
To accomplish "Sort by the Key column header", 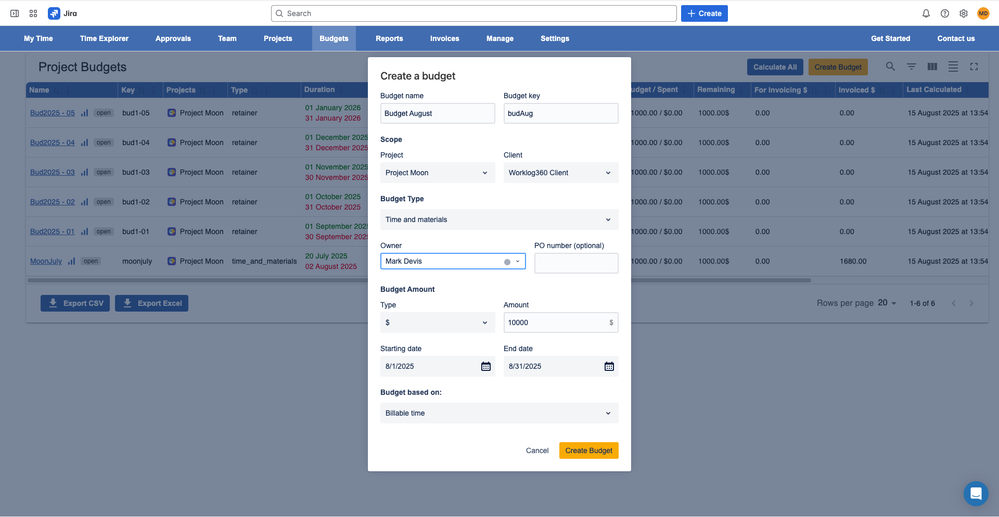I will pyautogui.click(x=127, y=91).
